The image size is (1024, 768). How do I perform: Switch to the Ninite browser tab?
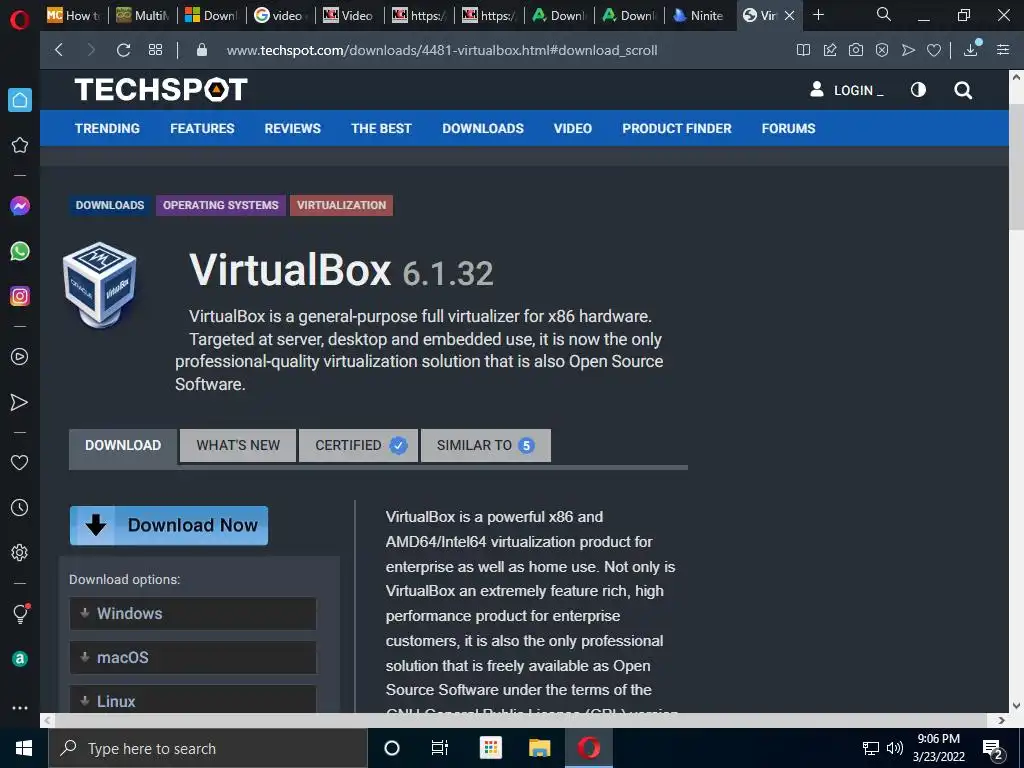(x=699, y=15)
